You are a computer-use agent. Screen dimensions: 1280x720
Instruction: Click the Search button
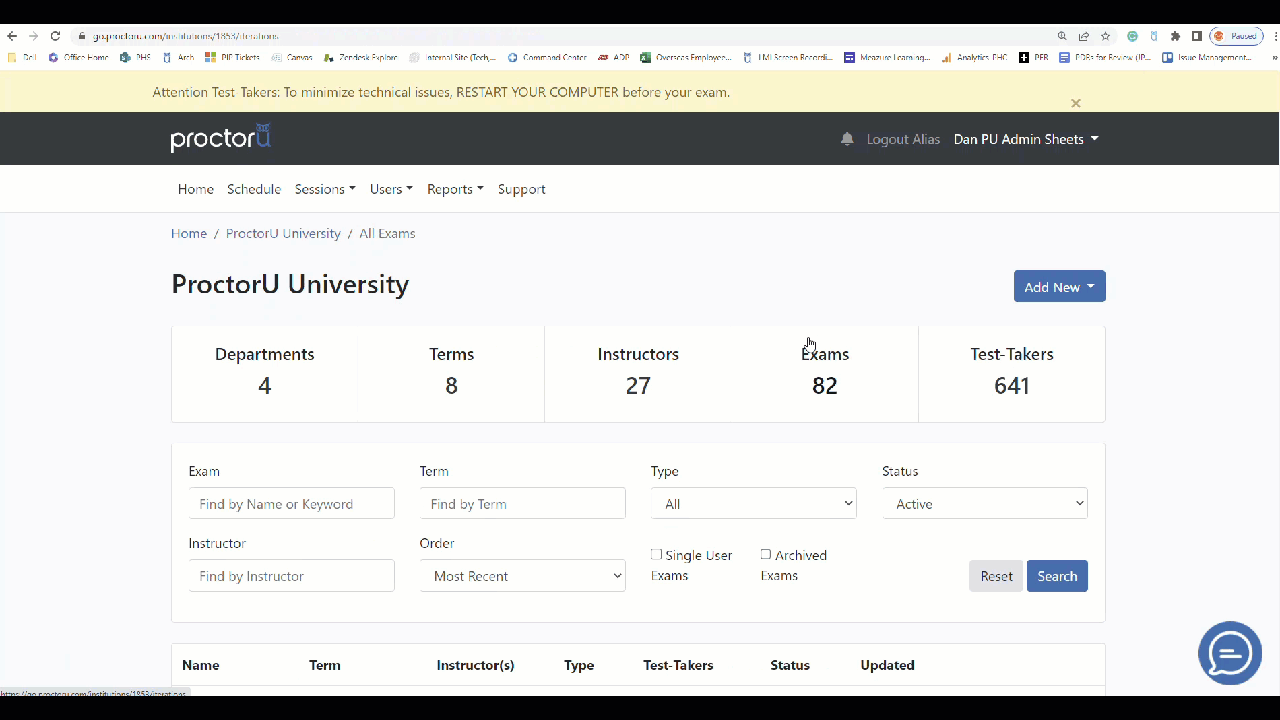pos(1057,576)
